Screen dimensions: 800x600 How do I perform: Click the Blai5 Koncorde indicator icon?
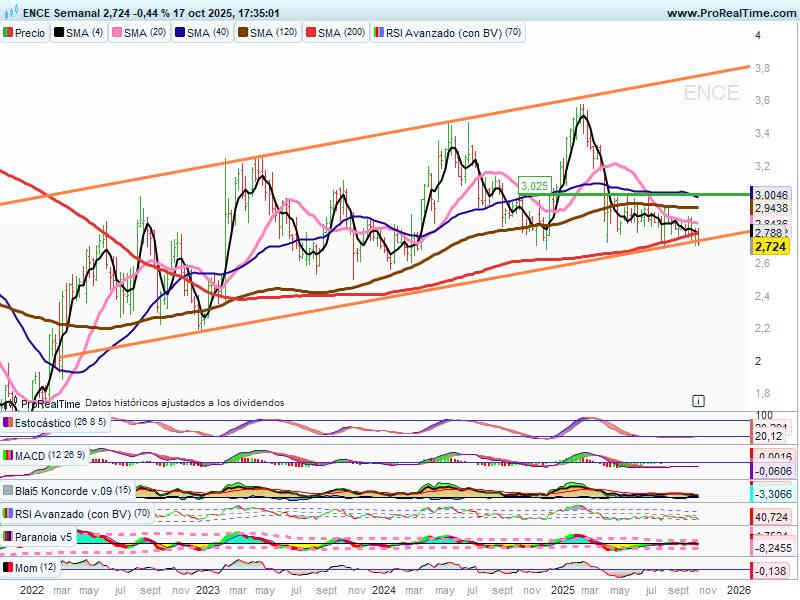click(8, 491)
